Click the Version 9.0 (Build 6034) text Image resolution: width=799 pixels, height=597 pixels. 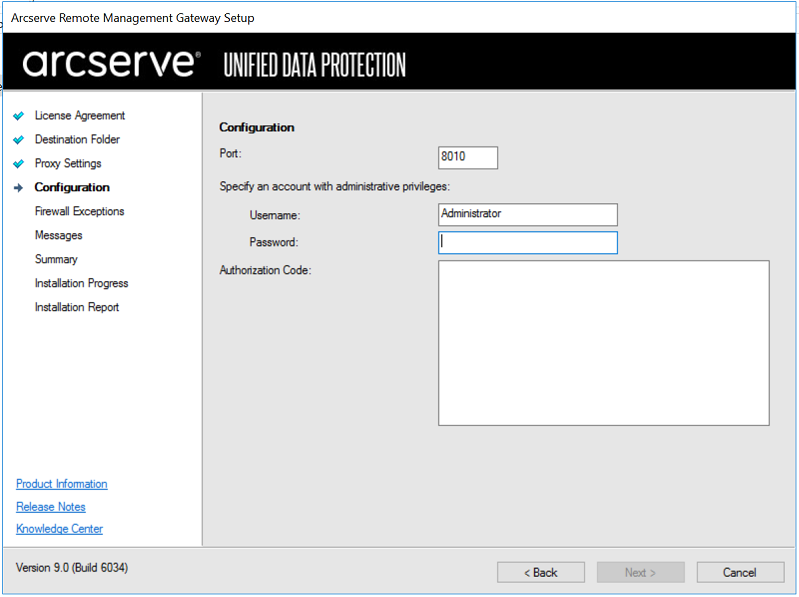coord(72,567)
